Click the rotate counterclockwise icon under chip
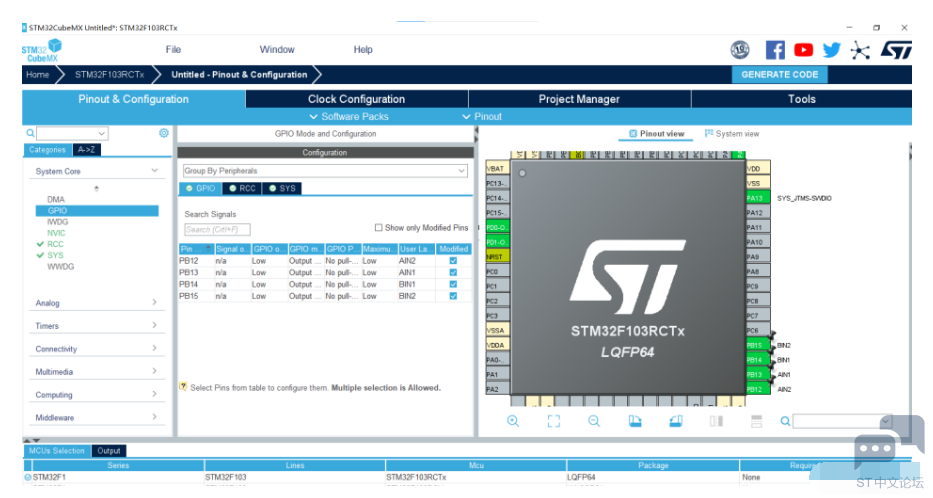 point(675,421)
